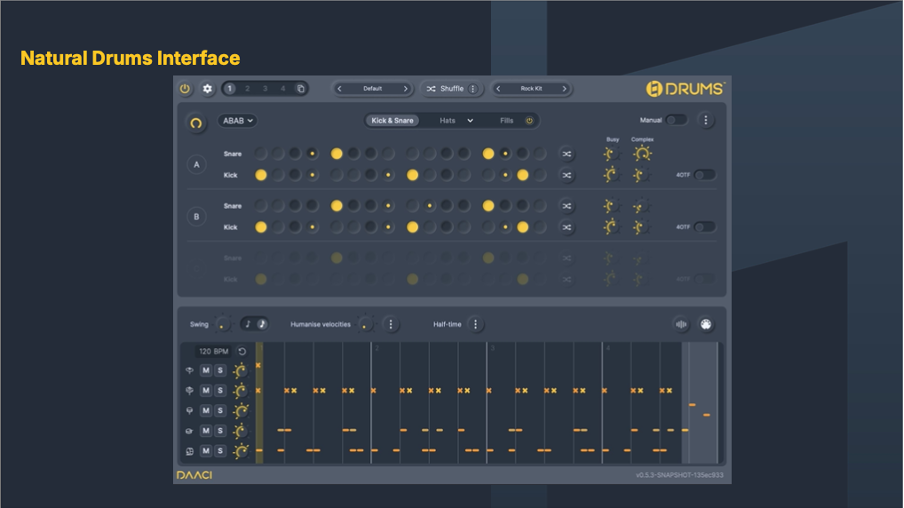
Task: Click the DRUMS logo top-right
Action: click(685, 89)
